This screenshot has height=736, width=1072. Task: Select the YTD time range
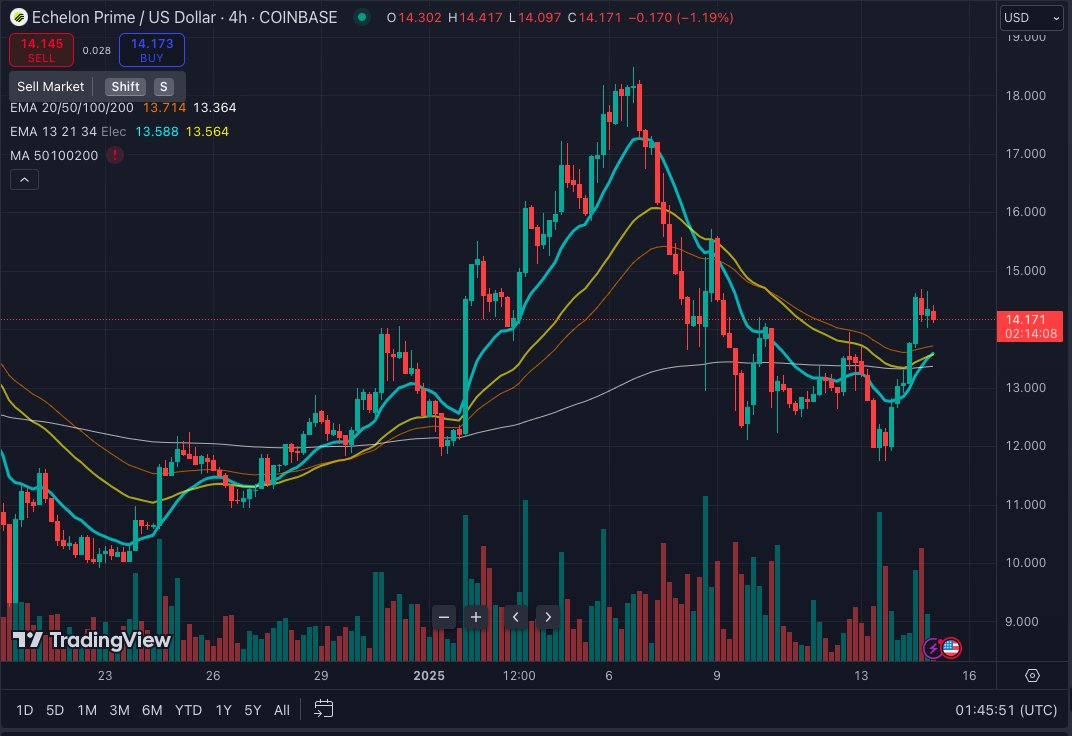(x=188, y=710)
